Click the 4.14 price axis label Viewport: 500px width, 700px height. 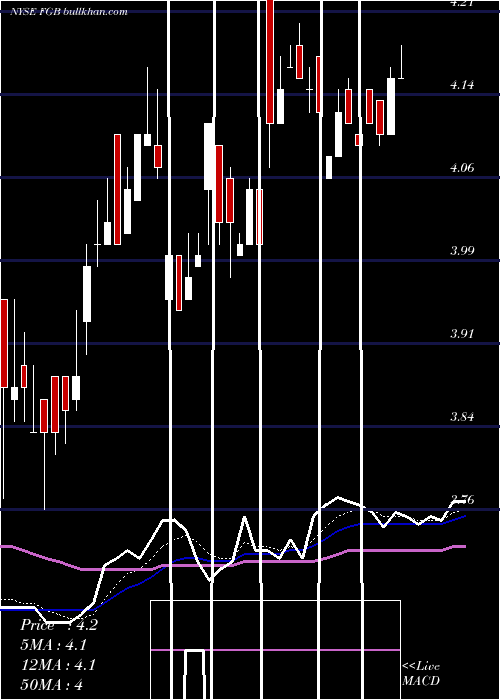462,84
